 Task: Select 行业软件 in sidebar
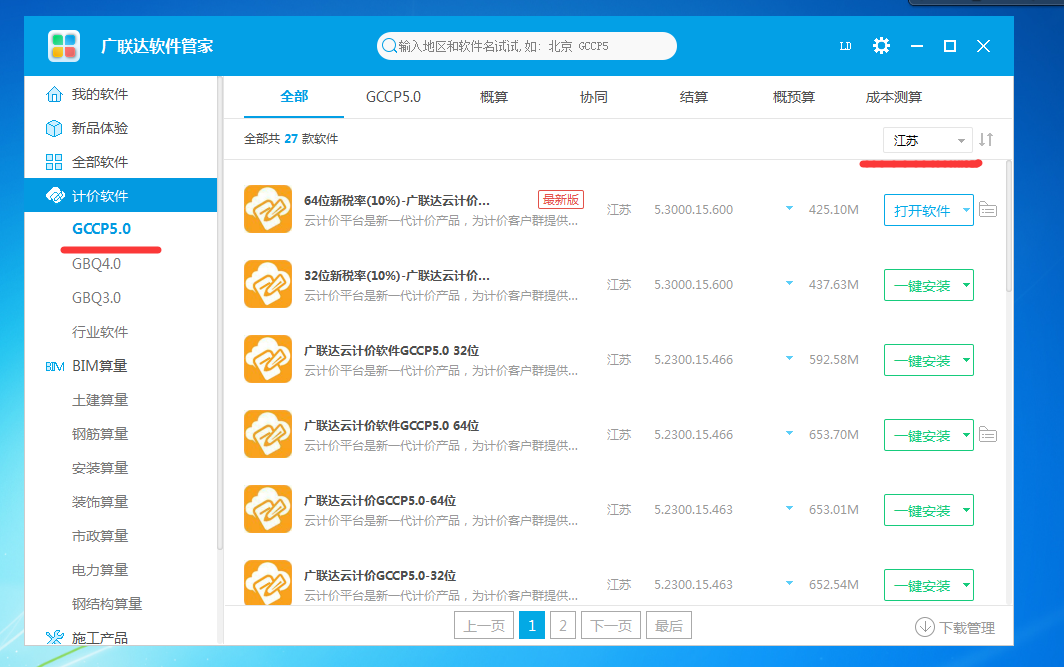(100, 332)
